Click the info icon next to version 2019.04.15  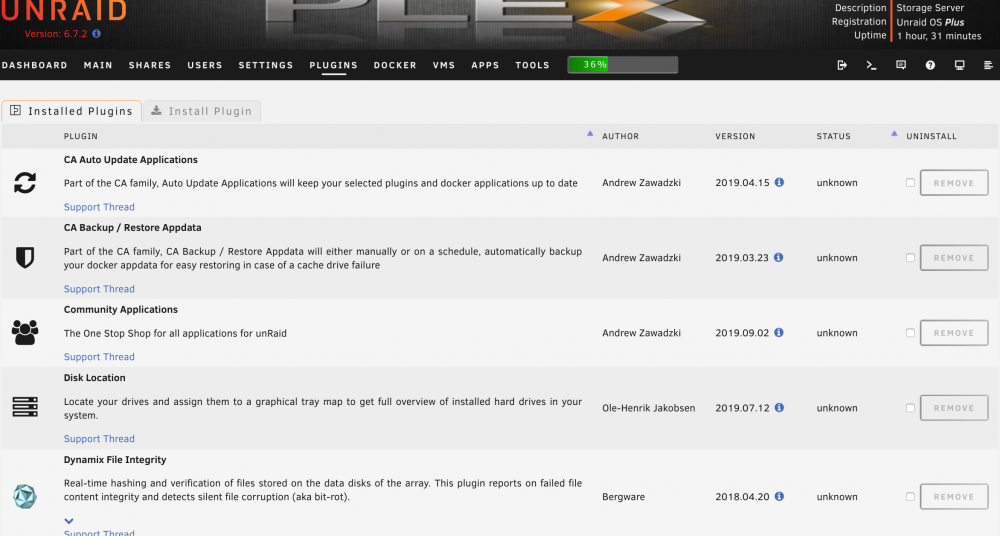[779, 182]
